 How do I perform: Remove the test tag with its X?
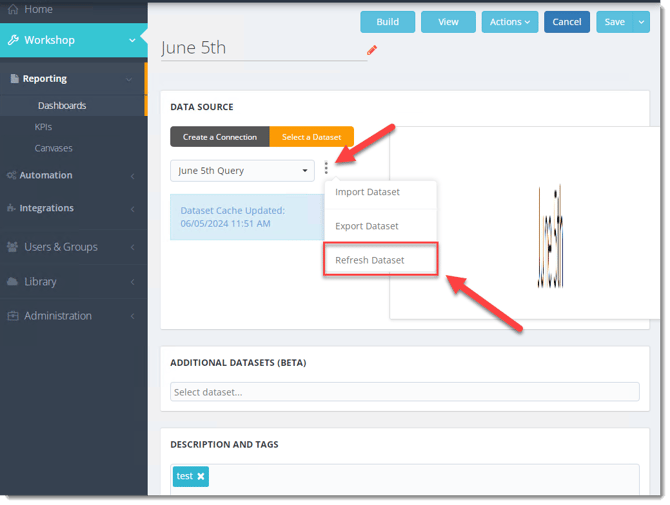[201, 477]
